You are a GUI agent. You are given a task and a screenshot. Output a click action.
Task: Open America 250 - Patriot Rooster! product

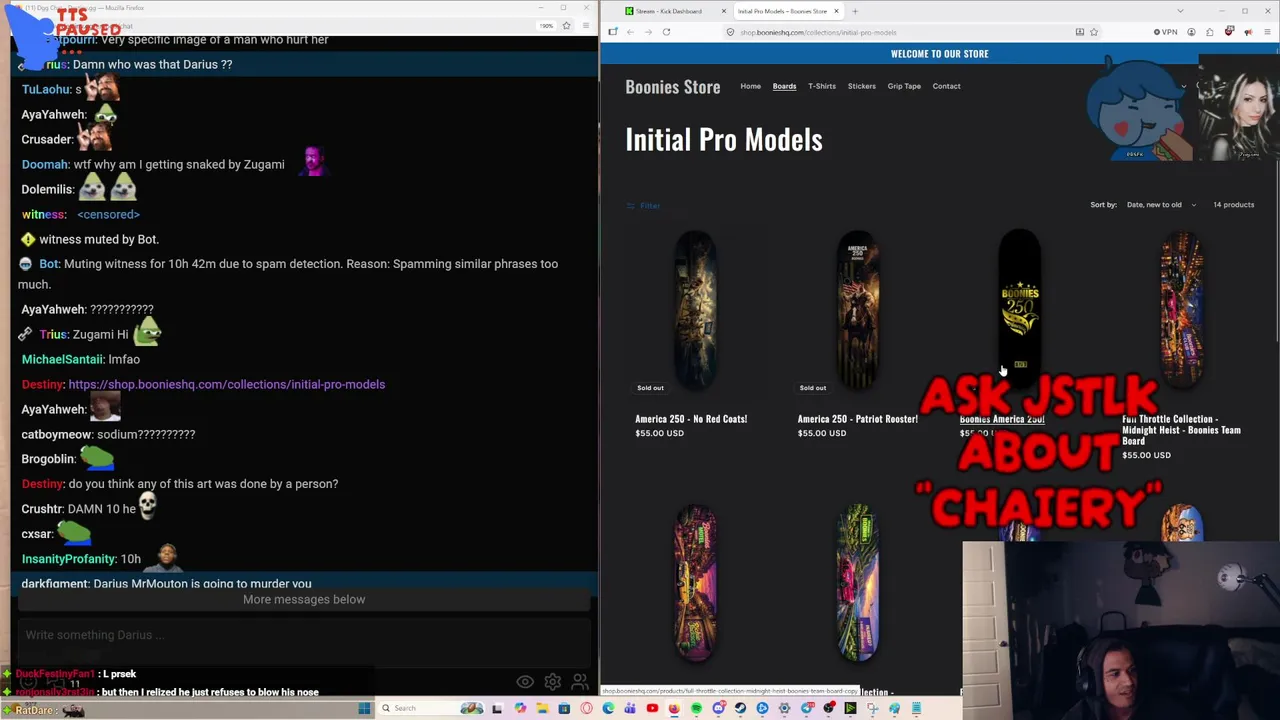click(x=858, y=419)
